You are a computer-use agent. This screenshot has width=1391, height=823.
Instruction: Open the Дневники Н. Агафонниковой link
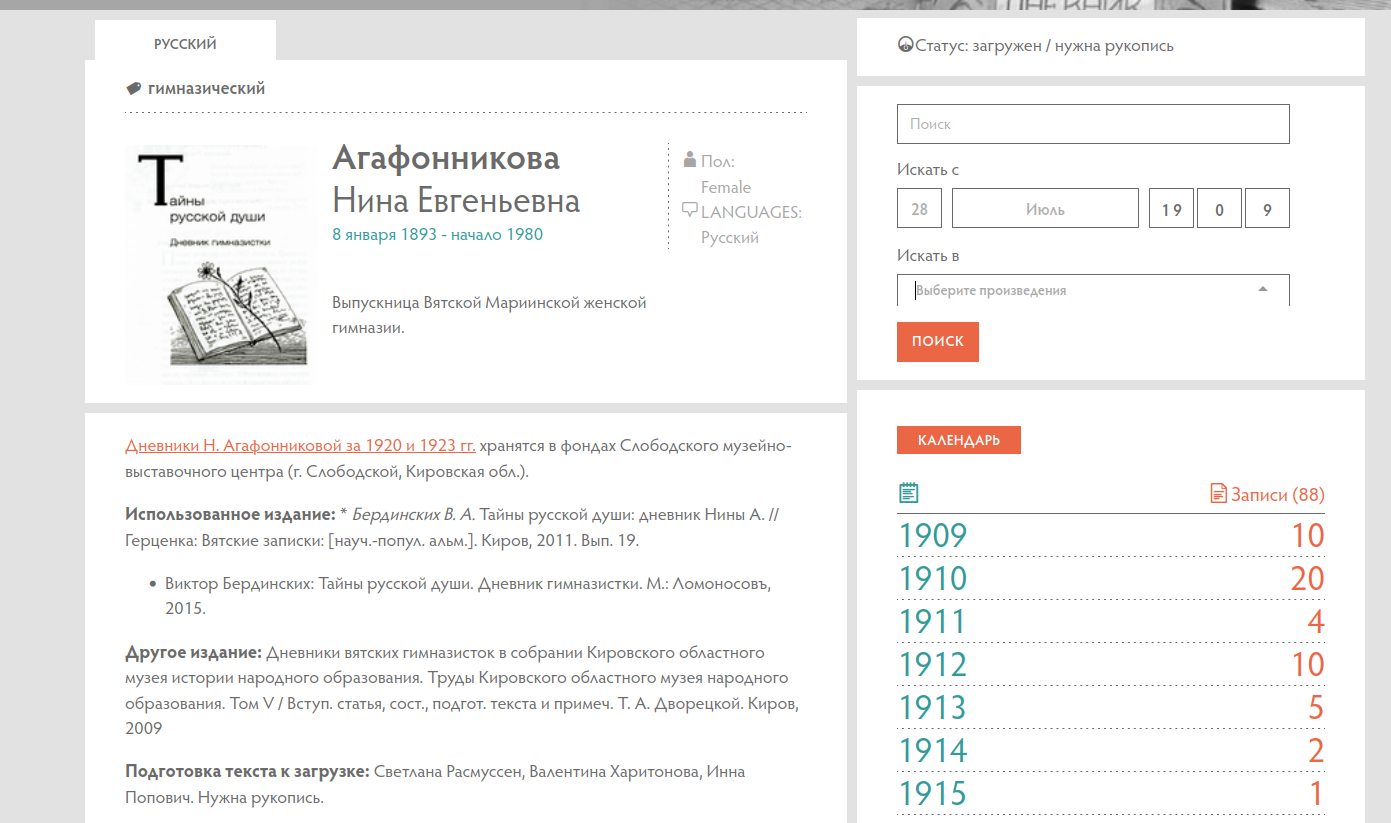pyautogui.click(x=300, y=446)
